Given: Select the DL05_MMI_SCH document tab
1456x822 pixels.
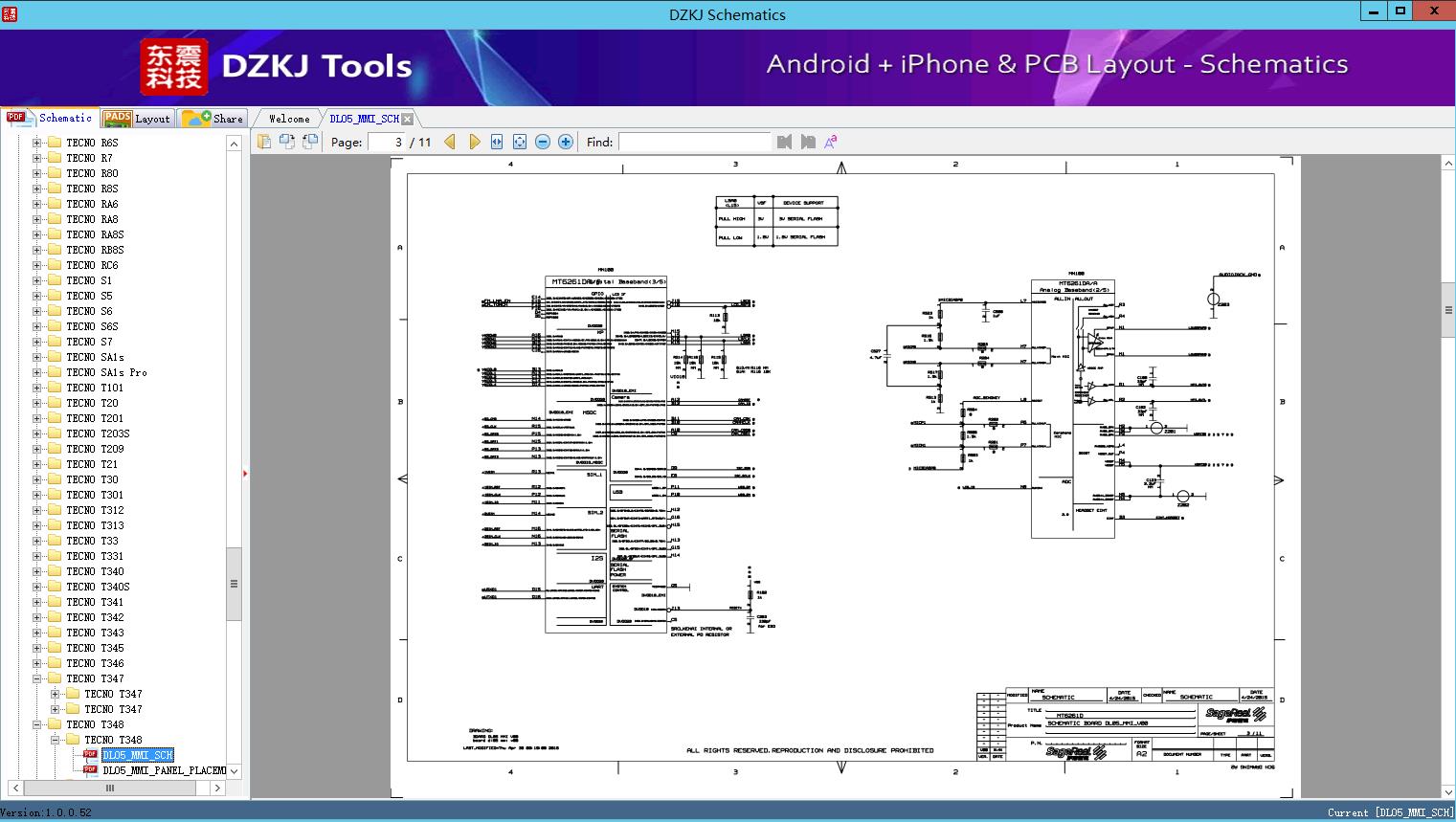Looking at the screenshot, I should (x=364, y=119).
